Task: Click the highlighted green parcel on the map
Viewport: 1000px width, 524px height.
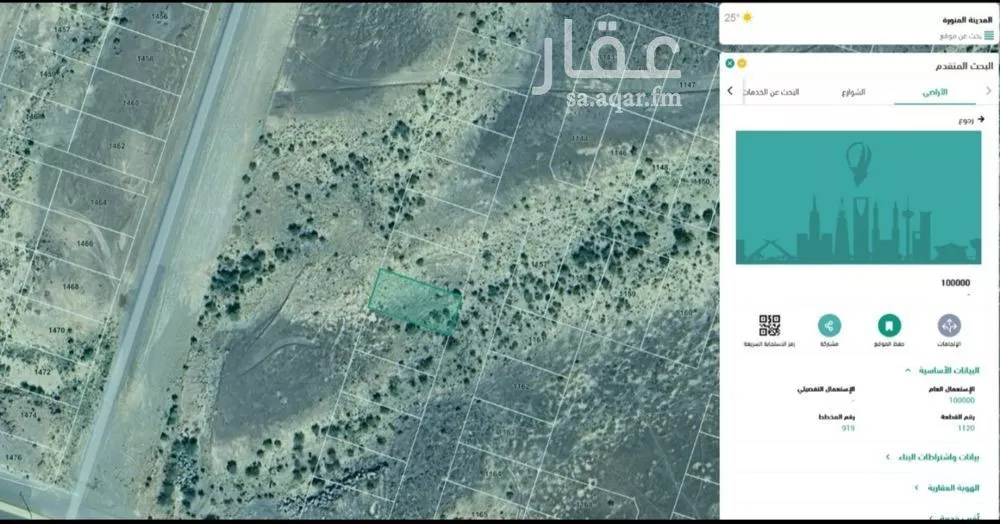Action: click(x=415, y=300)
